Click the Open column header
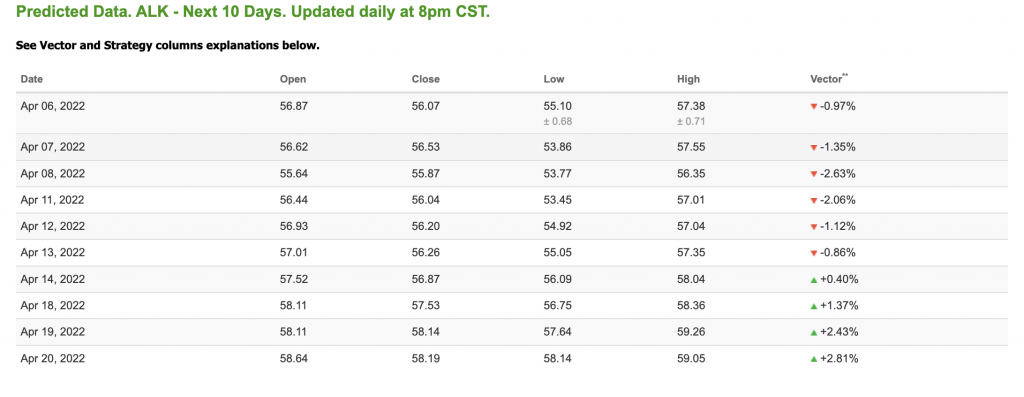Viewport: 1024px width, 397px height. coord(293,79)
